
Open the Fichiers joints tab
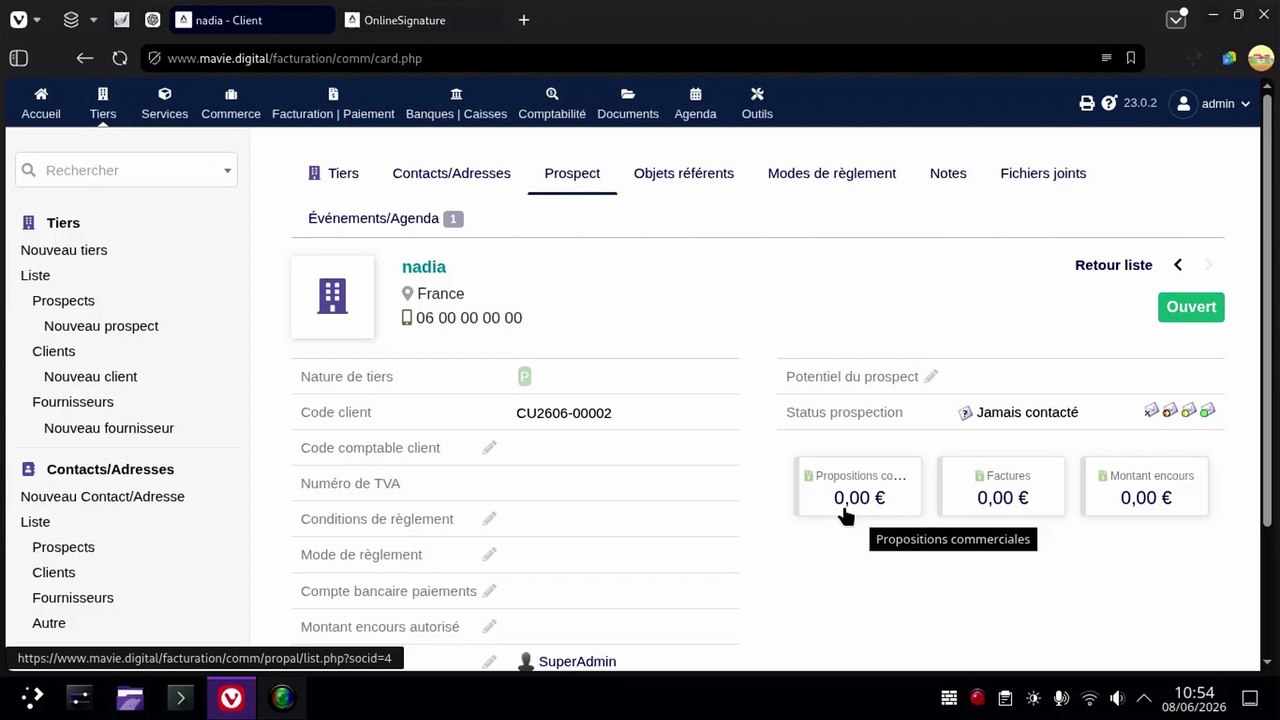(x=1043, y=173)
